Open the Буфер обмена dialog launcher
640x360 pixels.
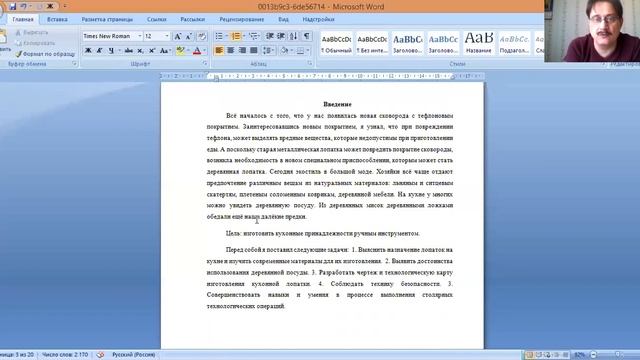point(74,64)
